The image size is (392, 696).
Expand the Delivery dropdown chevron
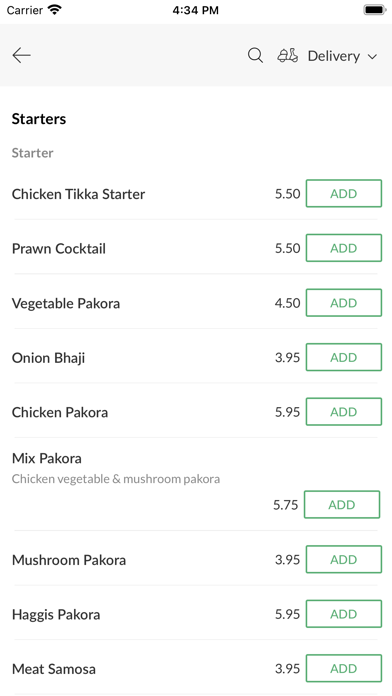click(x=372, y=56)
